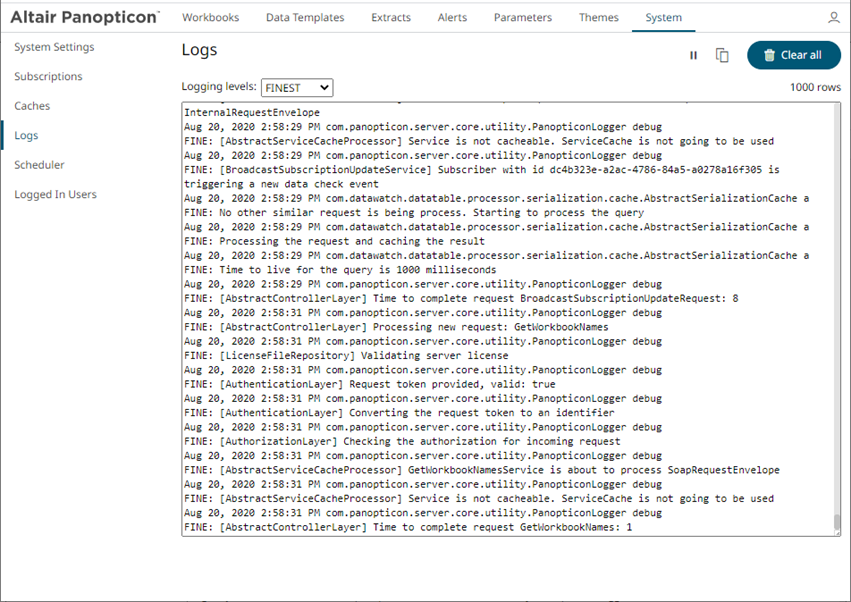Open the Caches page

click(x=32, y=106)
